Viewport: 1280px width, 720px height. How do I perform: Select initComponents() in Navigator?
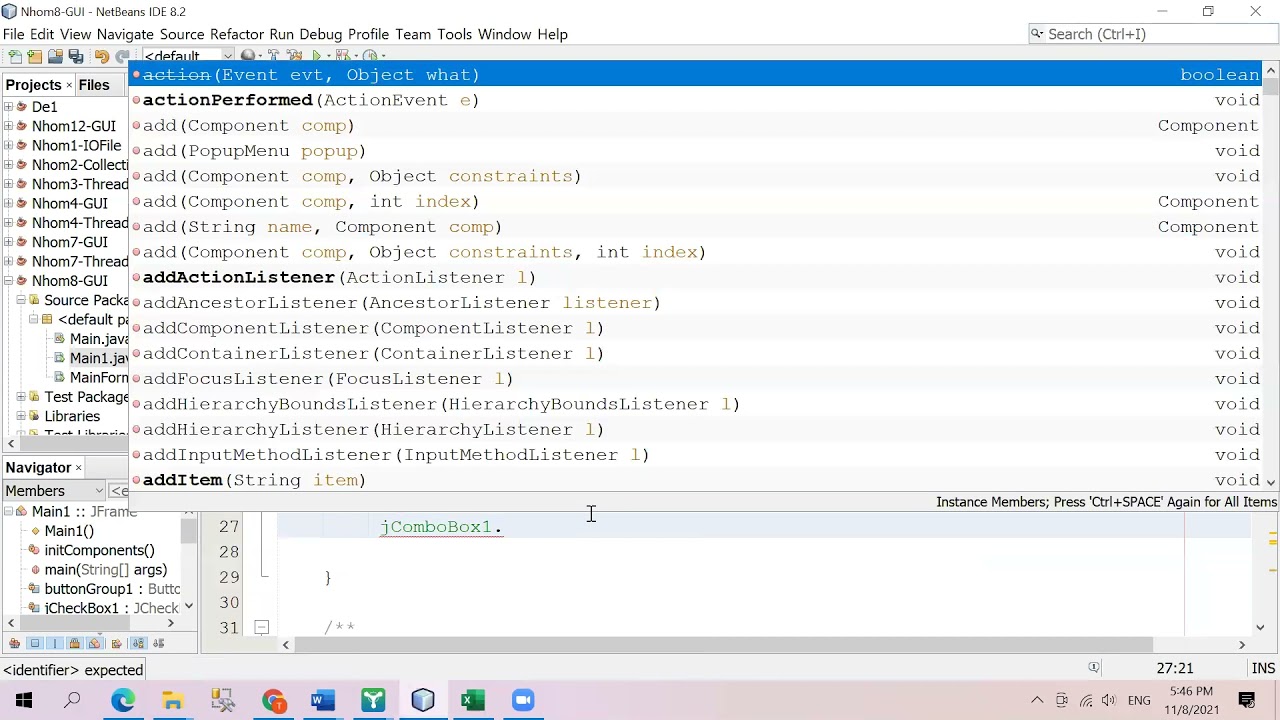(99, 550)
